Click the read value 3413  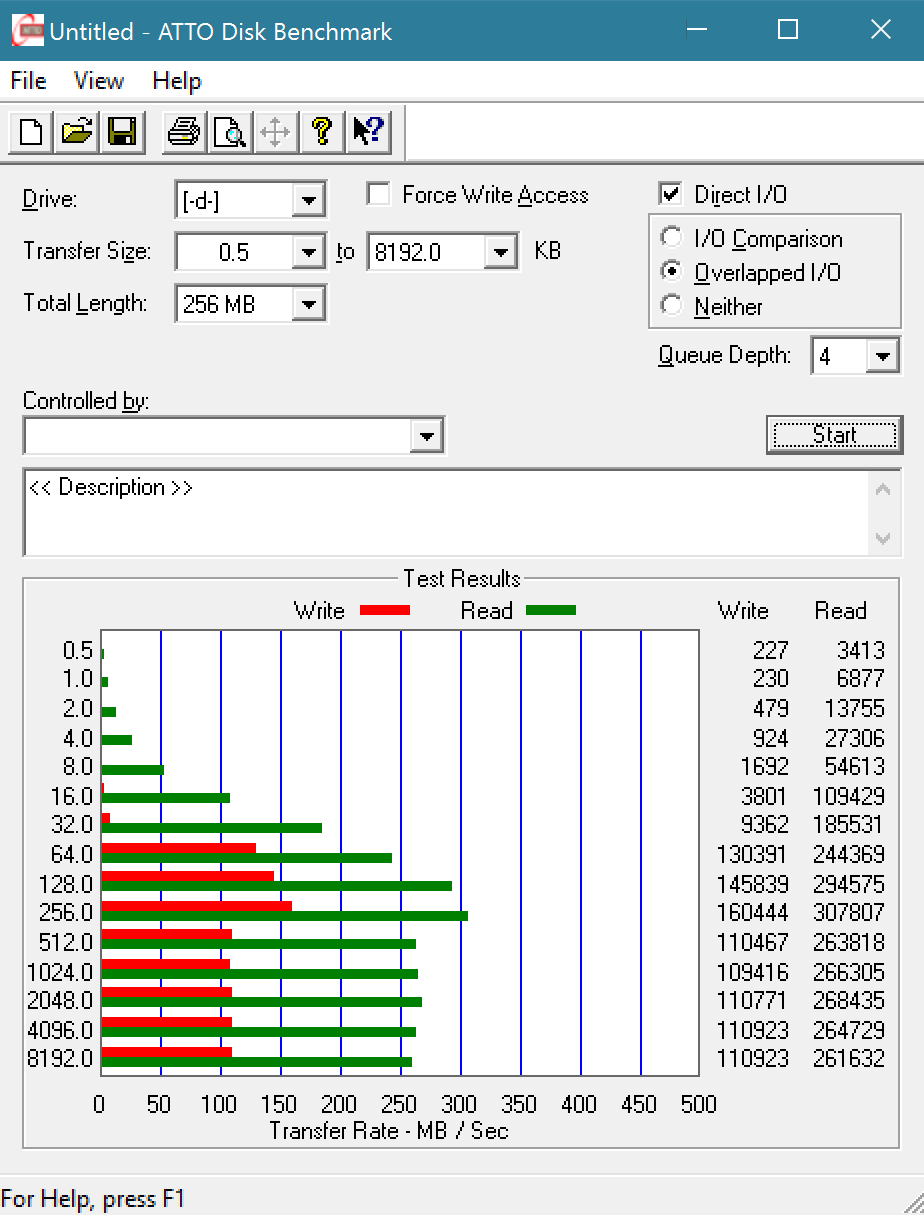pyautogui.click(x=861, y=650)
